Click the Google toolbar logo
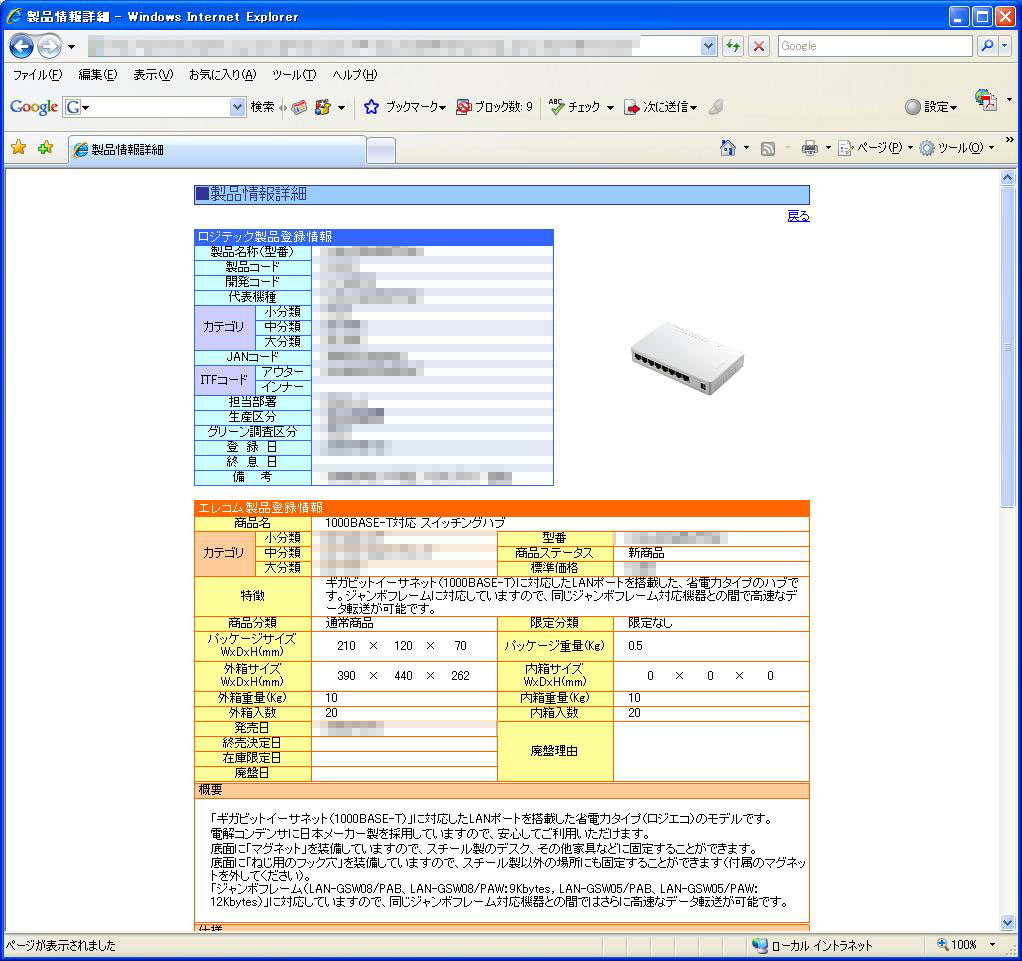Screen dimensions: 1022x961 point(34,107)
